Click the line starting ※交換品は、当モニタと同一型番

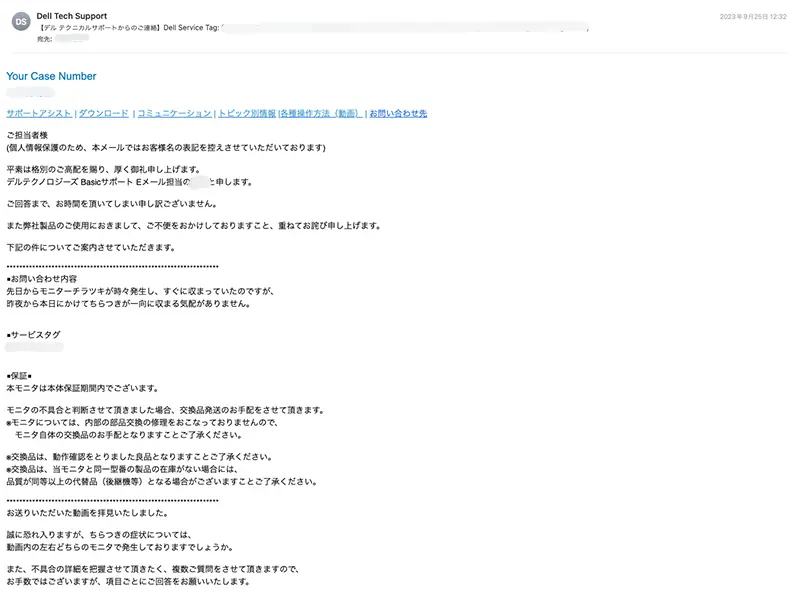[x=122, y=469]
